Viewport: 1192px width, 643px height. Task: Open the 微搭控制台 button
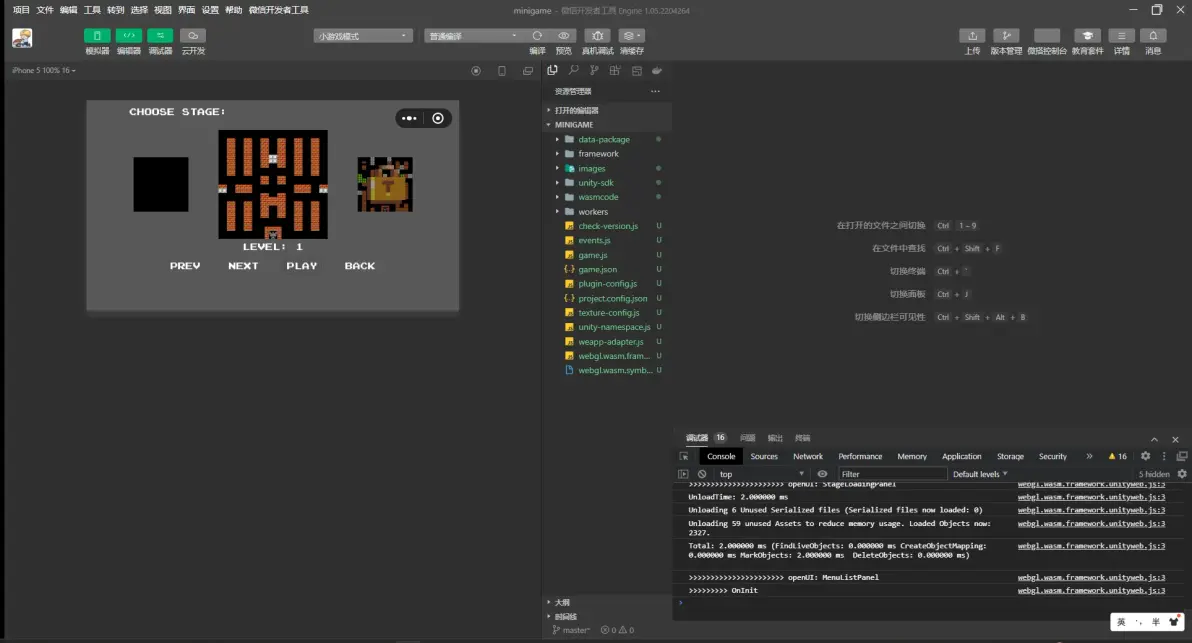[x=1047, y=36]
